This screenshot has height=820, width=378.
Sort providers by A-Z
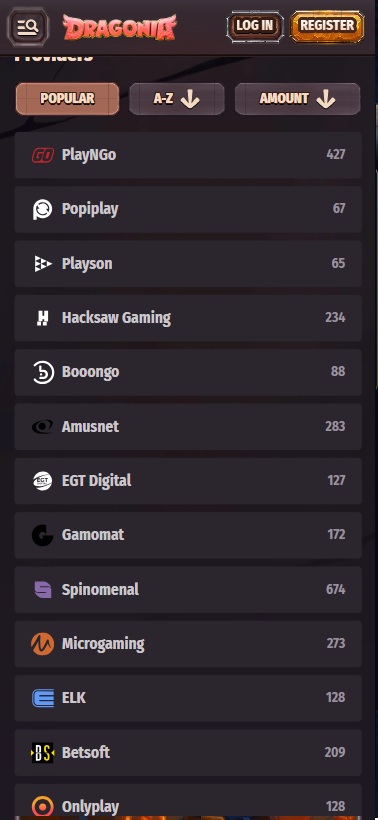177,99
